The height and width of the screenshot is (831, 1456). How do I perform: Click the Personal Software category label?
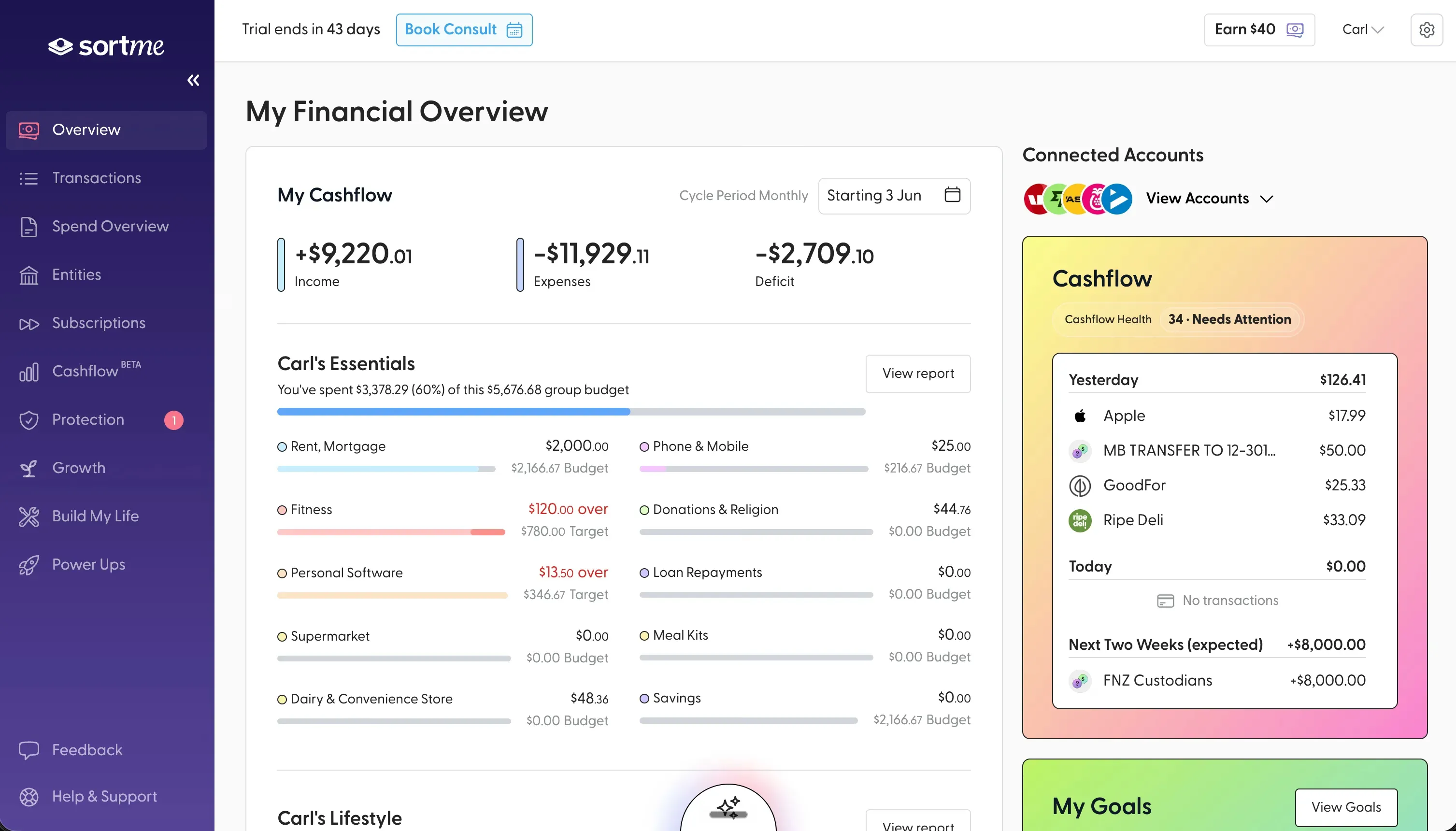click(346, 573)
